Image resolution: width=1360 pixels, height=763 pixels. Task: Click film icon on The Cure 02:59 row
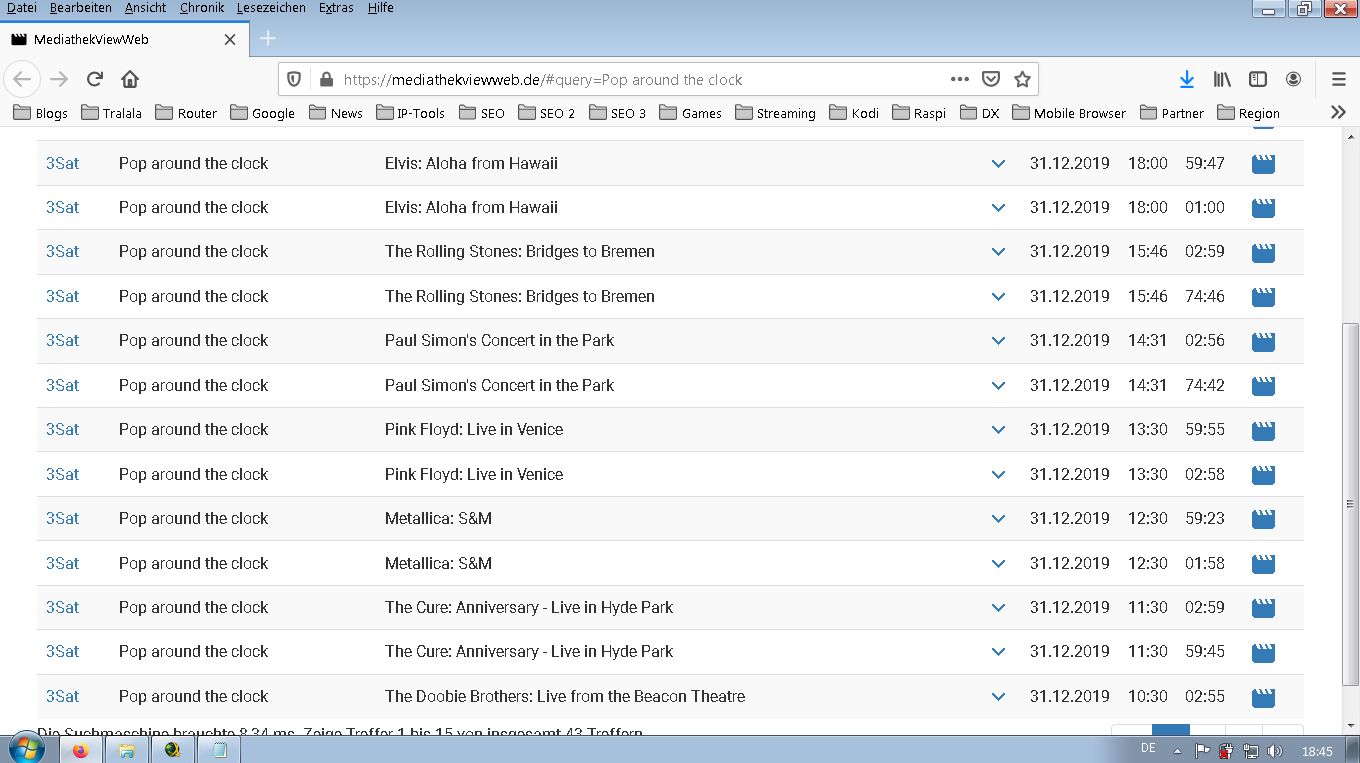[1263, 608]
